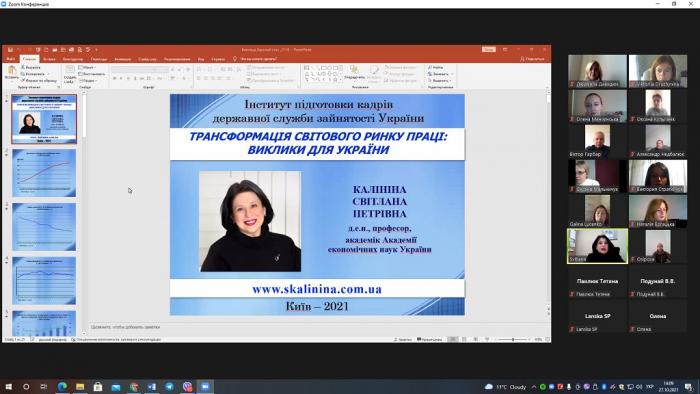The height and width of the screenshot is (394, 700).
Task: Switch to the View (Вид) tab
Action: coord(201,59)
